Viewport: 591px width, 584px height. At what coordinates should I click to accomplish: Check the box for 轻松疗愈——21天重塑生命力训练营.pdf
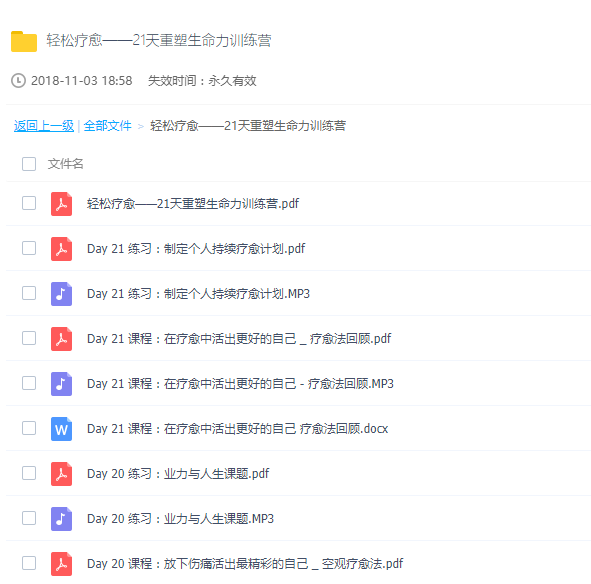(x=29, y=203)
